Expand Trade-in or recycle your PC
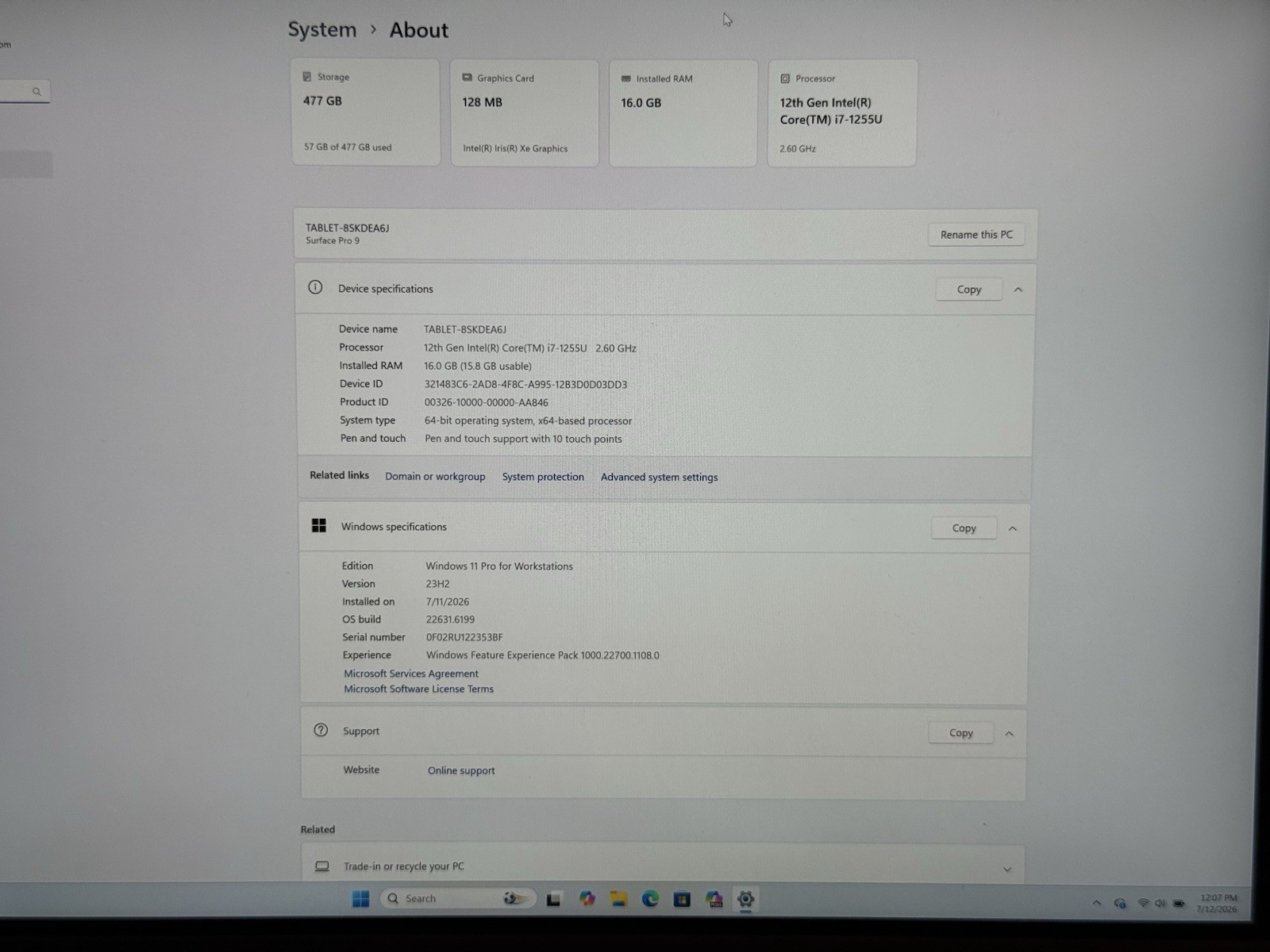The height and width of the screenshot is (952, 1270). click(x=1007, y=869)
